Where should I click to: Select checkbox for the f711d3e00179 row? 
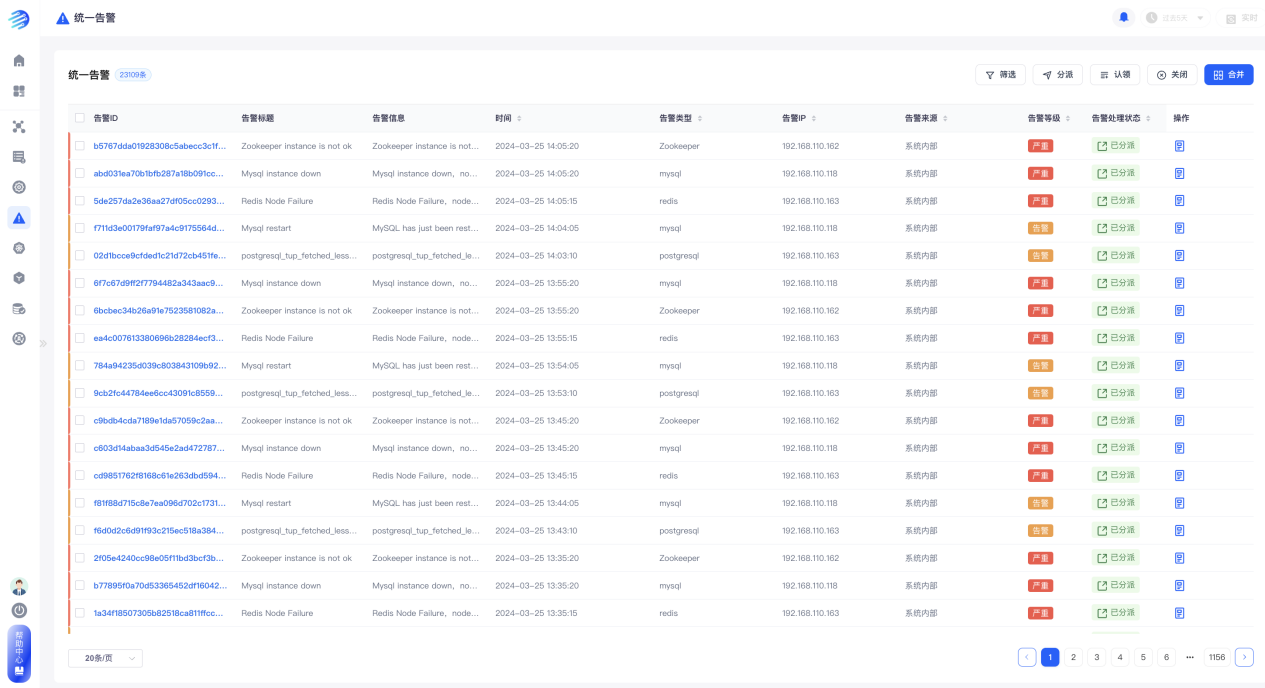click(80, 228)
